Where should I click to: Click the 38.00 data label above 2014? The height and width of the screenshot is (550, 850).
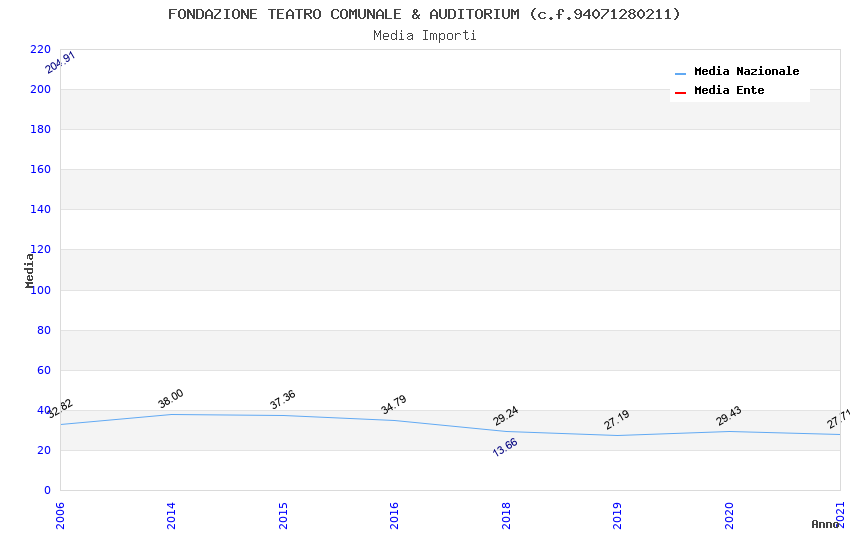171,399
